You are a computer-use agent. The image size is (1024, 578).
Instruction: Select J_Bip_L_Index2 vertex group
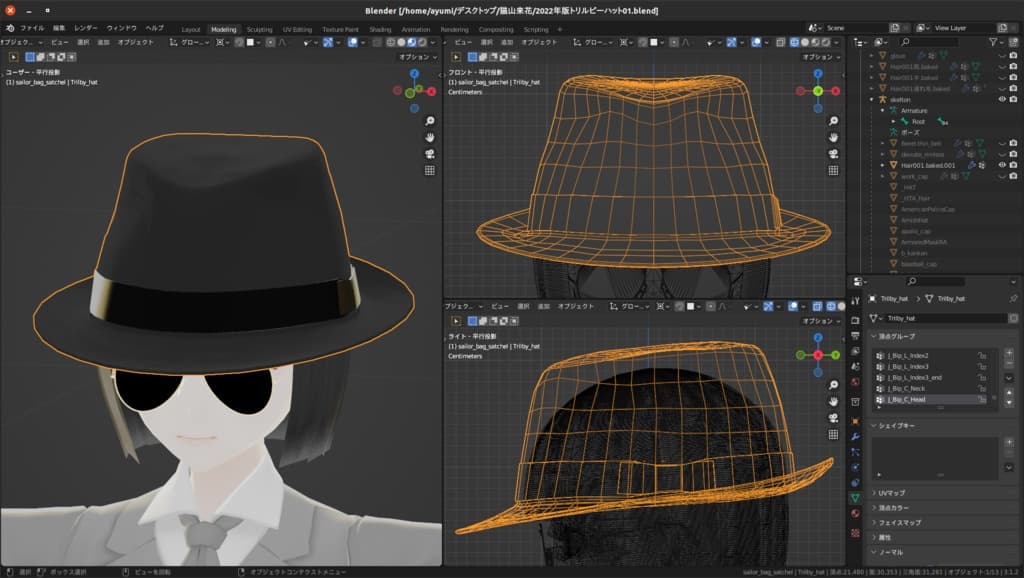coord(908,355)
